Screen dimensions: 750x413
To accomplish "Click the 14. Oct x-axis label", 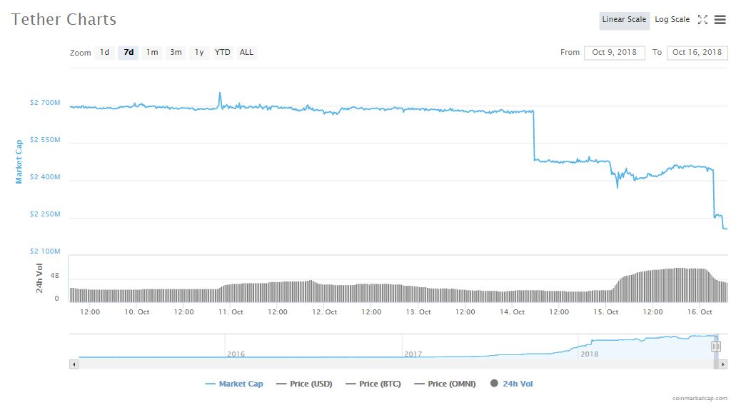I will (x=512, y=312).
